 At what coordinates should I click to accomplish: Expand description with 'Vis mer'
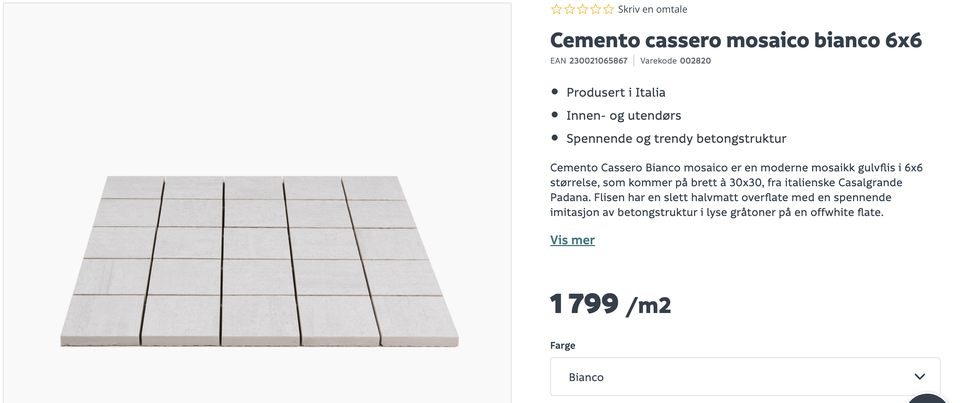572,240
